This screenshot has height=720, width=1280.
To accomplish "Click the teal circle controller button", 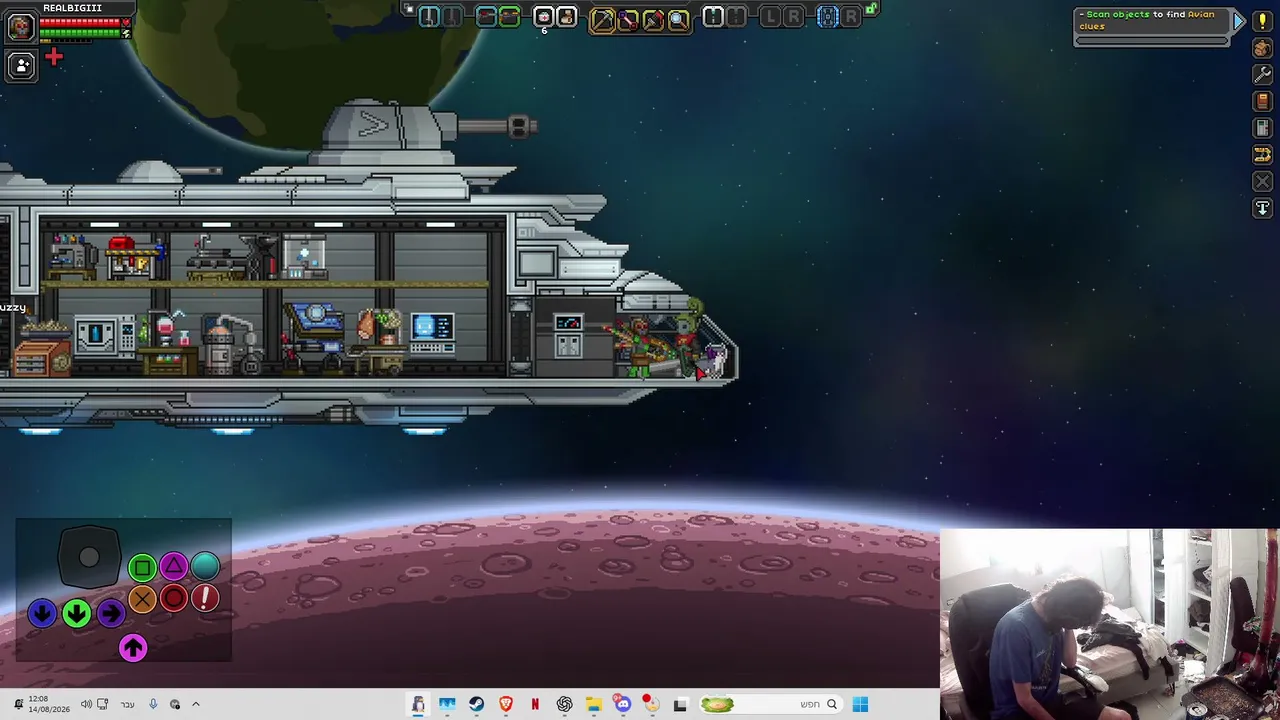I will click(205, 567).
